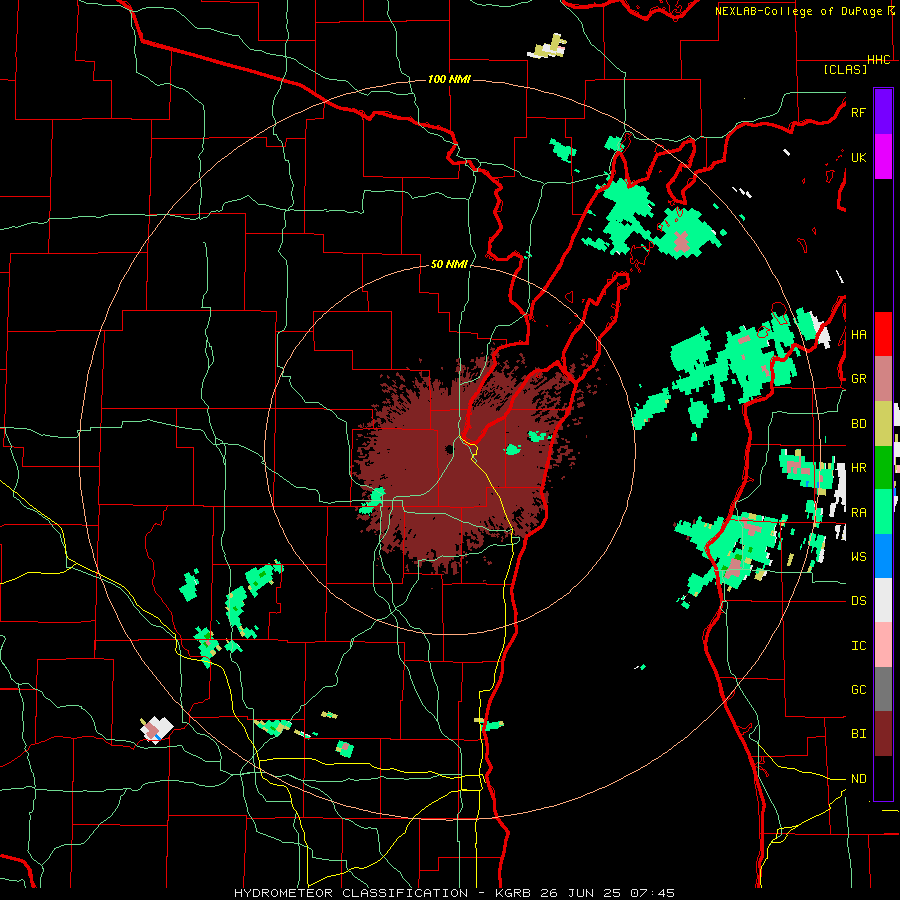Click the 50 NMI range ring label
Viewport: 900px width, 900px height.
click(449, 265)
